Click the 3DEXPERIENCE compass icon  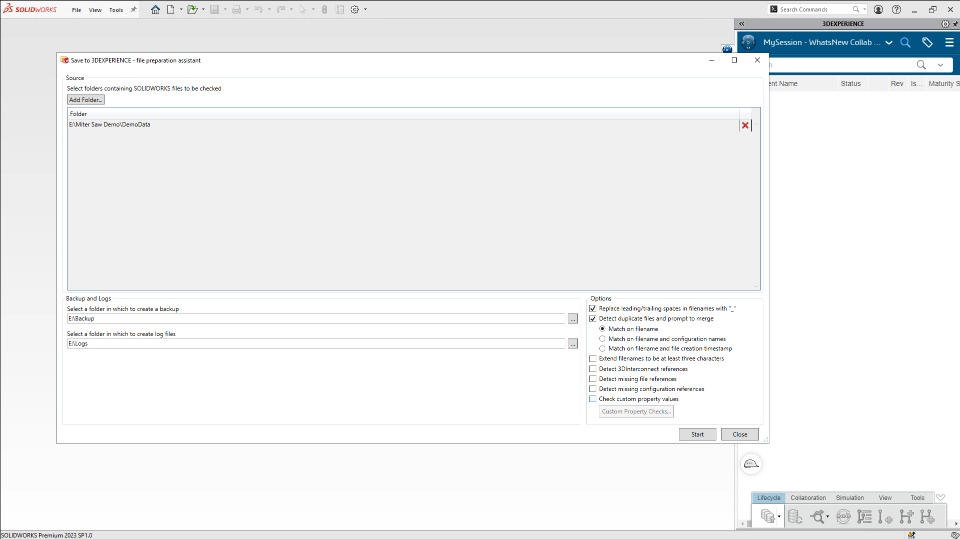(748, 42)
